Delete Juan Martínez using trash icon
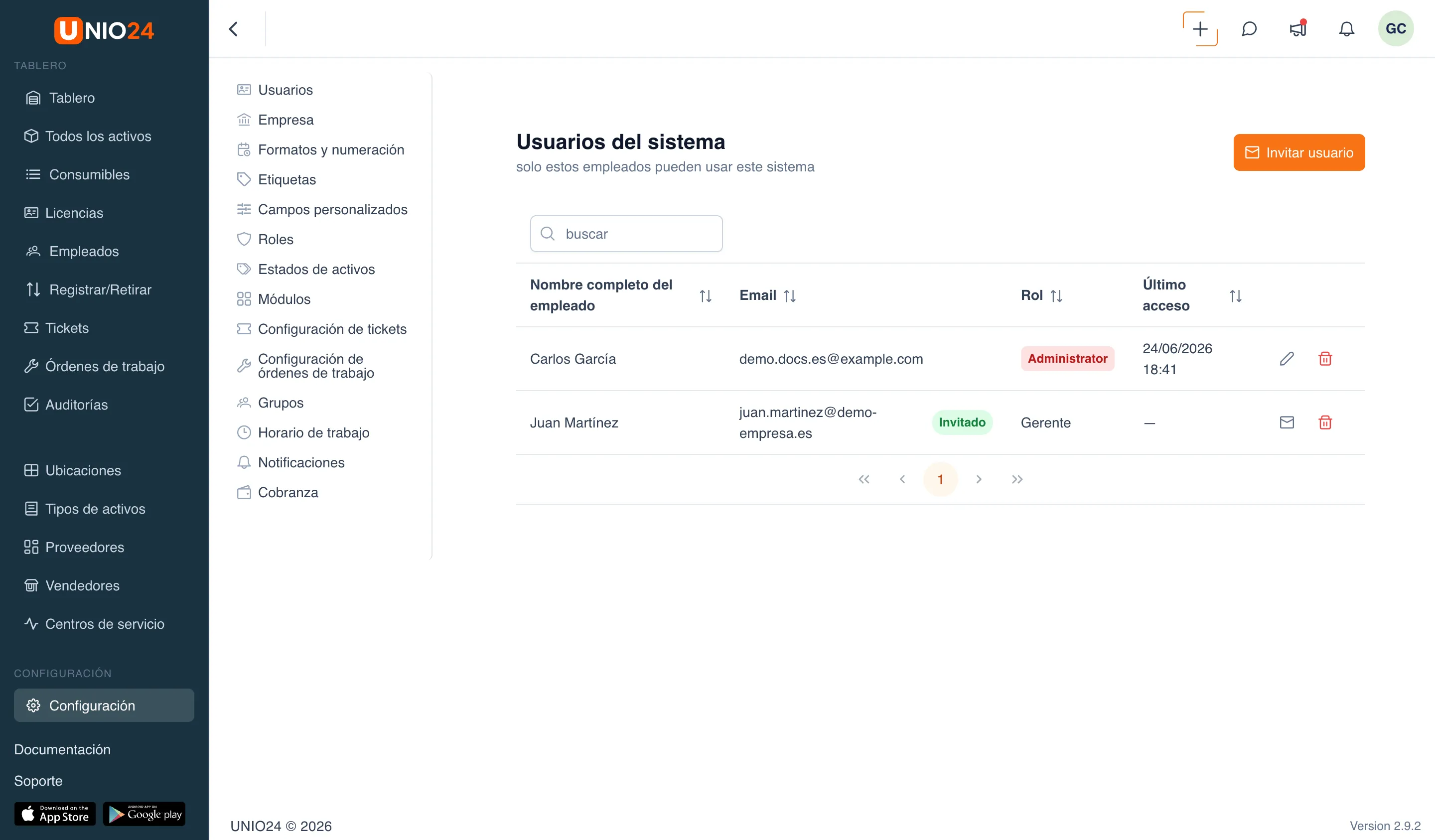The width and height of the screenshot is (1435, 840). click(x=1324, y=422)
